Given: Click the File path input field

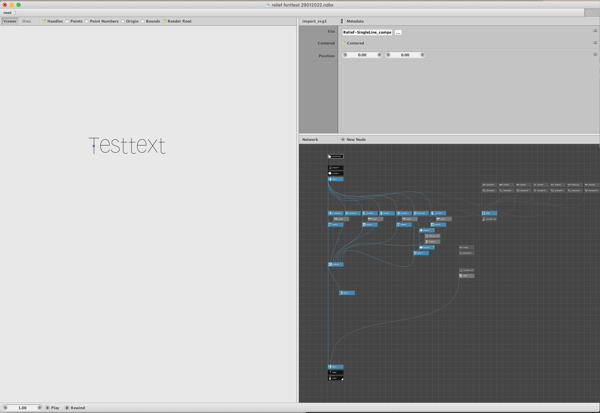Looking at the screenshot, I should (367, 32).
